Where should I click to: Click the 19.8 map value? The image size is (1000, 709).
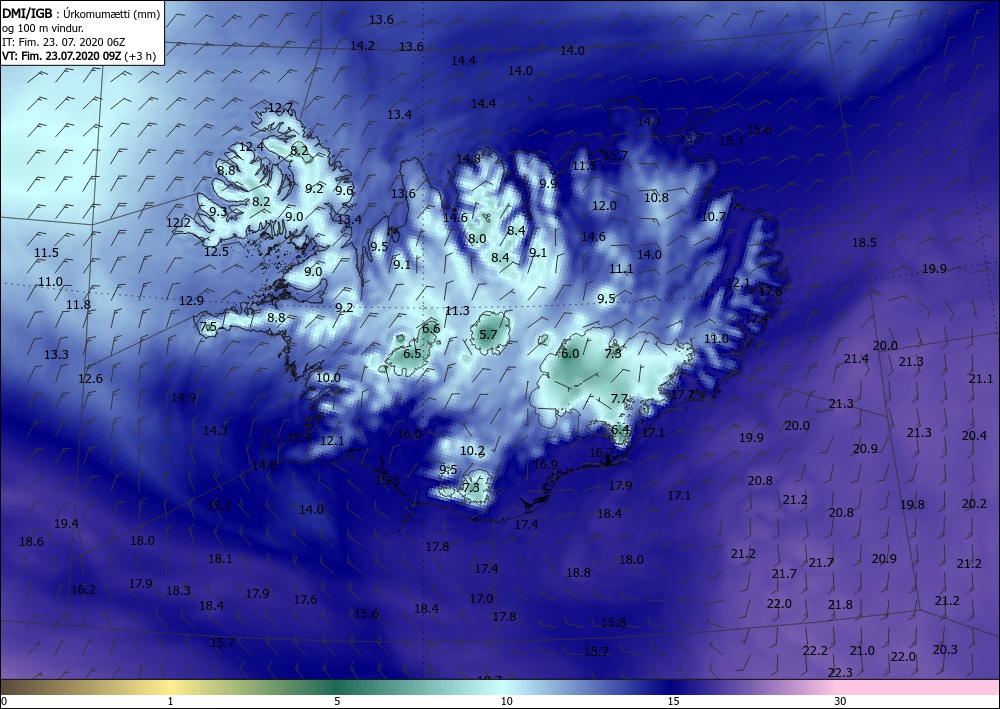click(912, 504)
